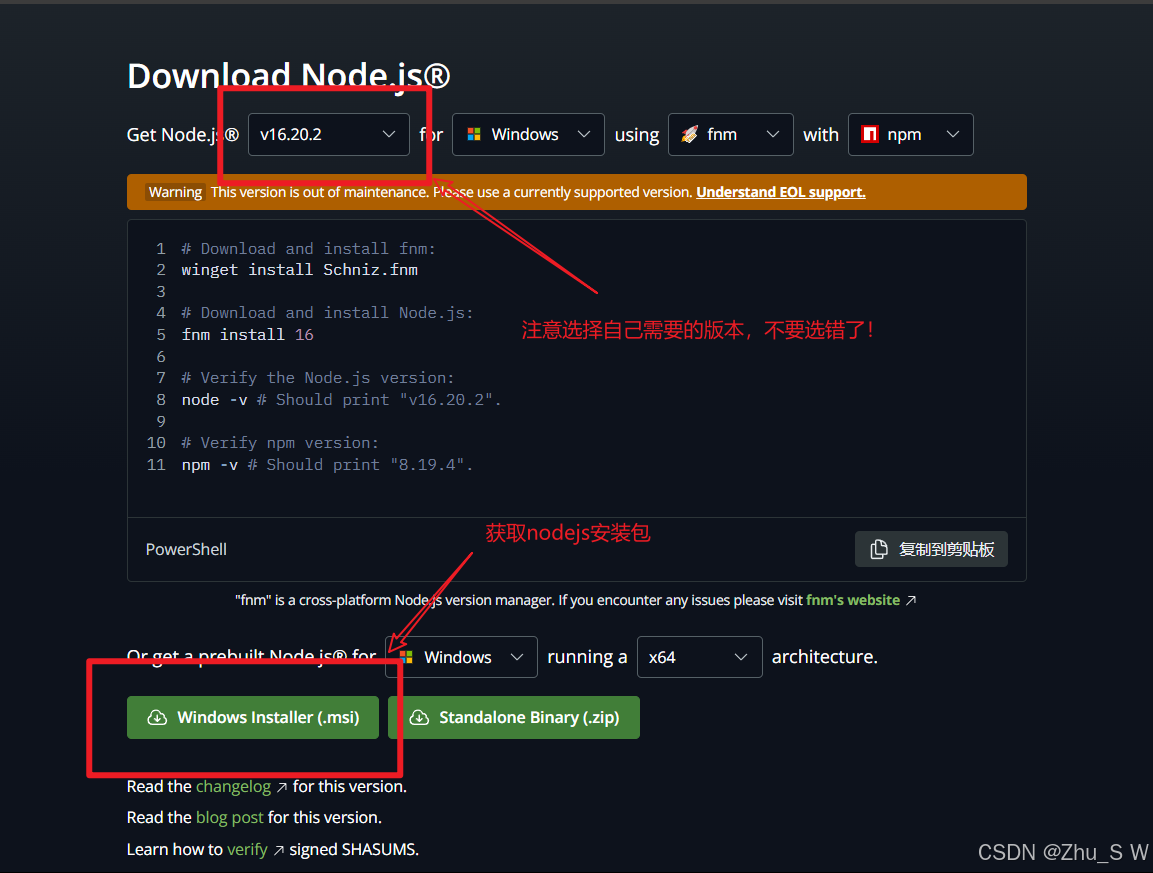Click download cloud icon on Windows Installer
Screen dimensions: 1153x873
157,717
